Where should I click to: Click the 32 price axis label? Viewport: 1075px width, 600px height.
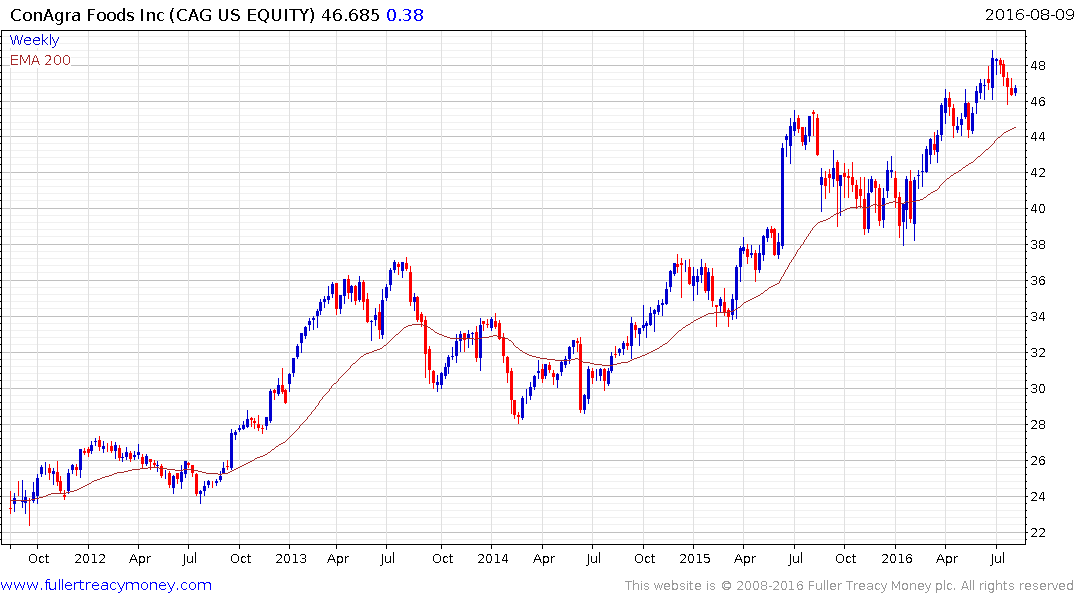(1037, 353)
